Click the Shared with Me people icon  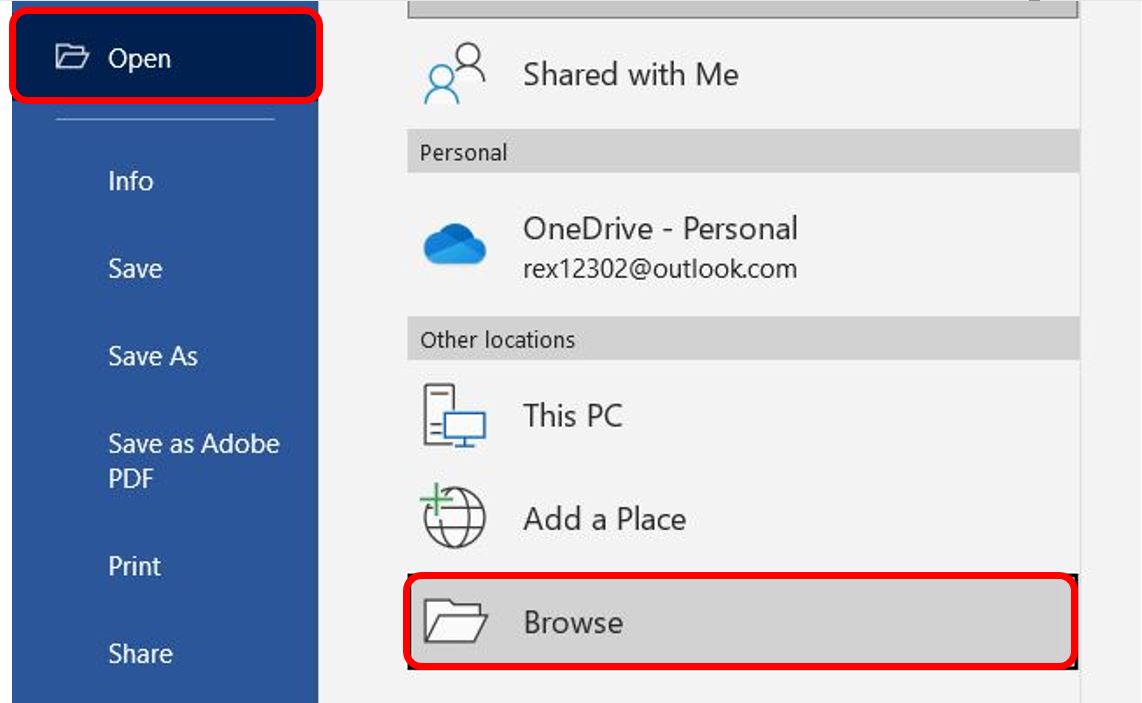pos(454,74)
